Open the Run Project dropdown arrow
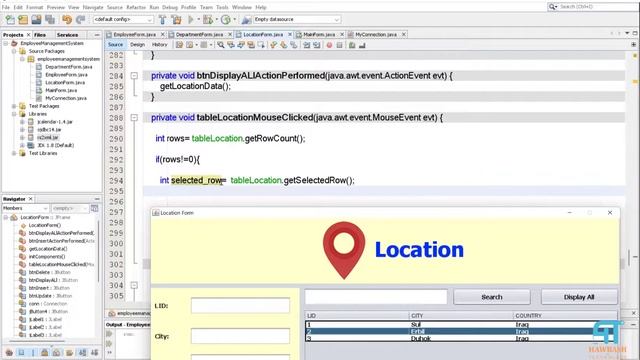 click(198, 19)
